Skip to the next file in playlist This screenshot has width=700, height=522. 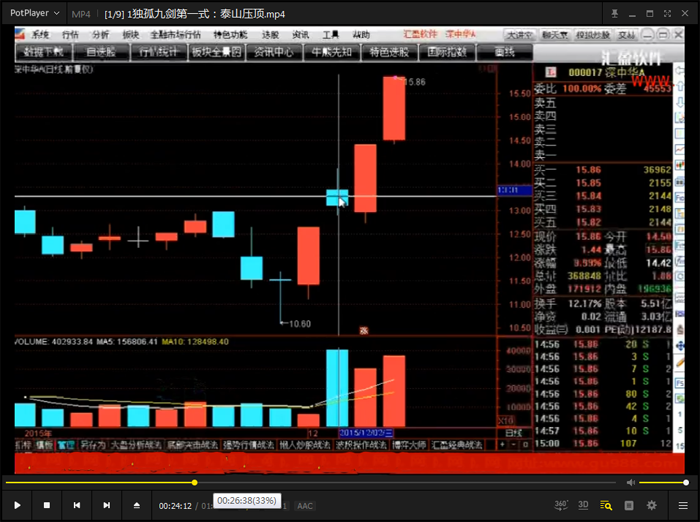pyautogui.click(x=106, y=505)
